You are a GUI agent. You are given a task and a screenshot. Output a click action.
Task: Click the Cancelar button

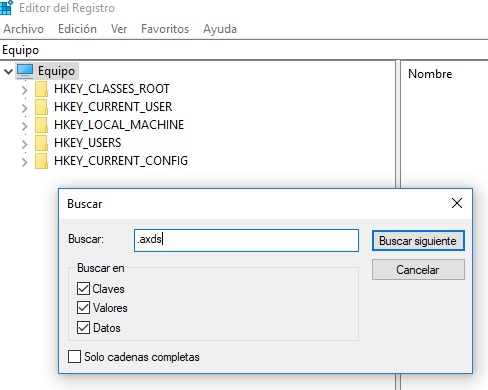418,270
